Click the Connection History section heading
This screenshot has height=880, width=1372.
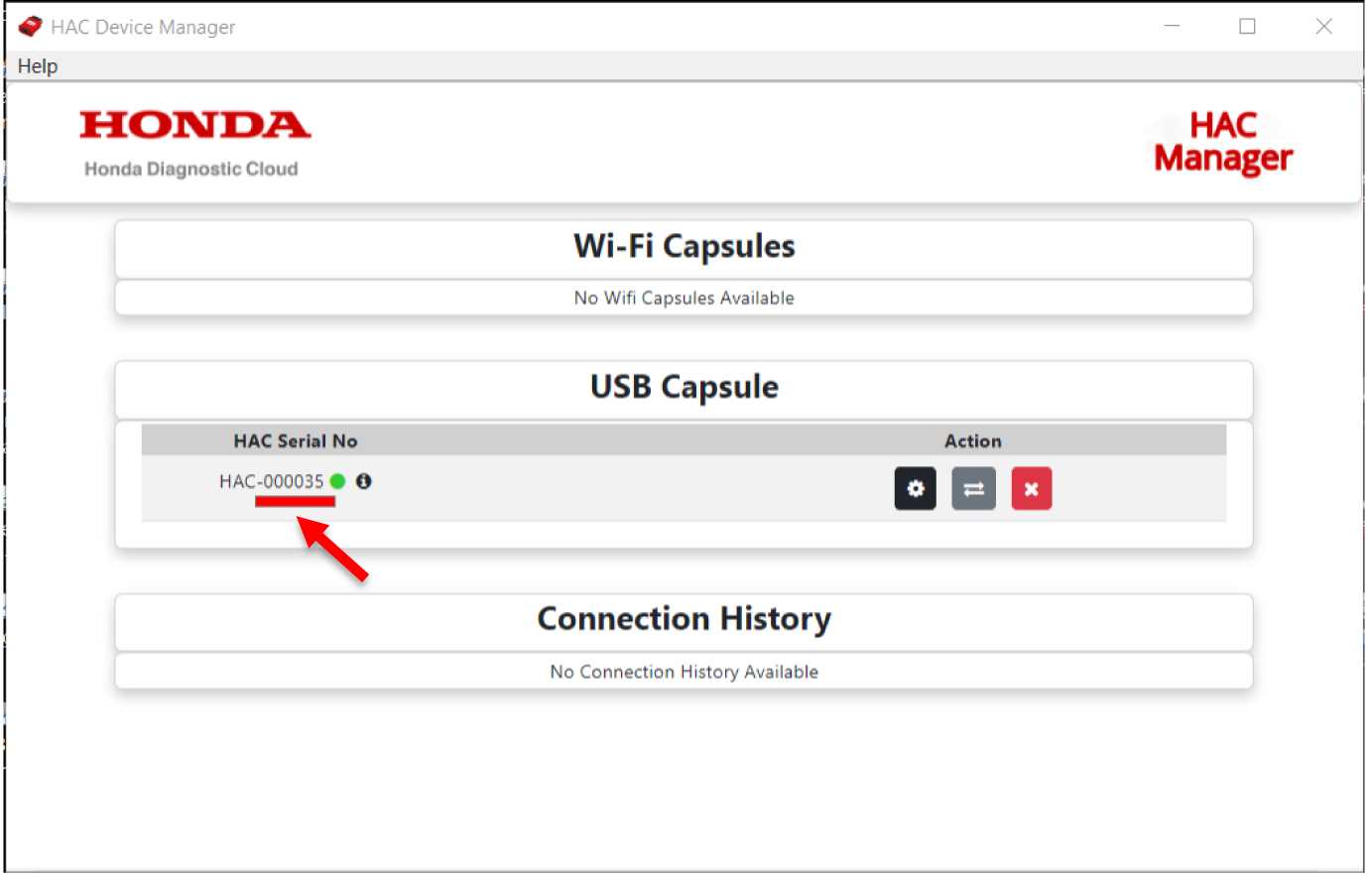[x=685, y=620]
